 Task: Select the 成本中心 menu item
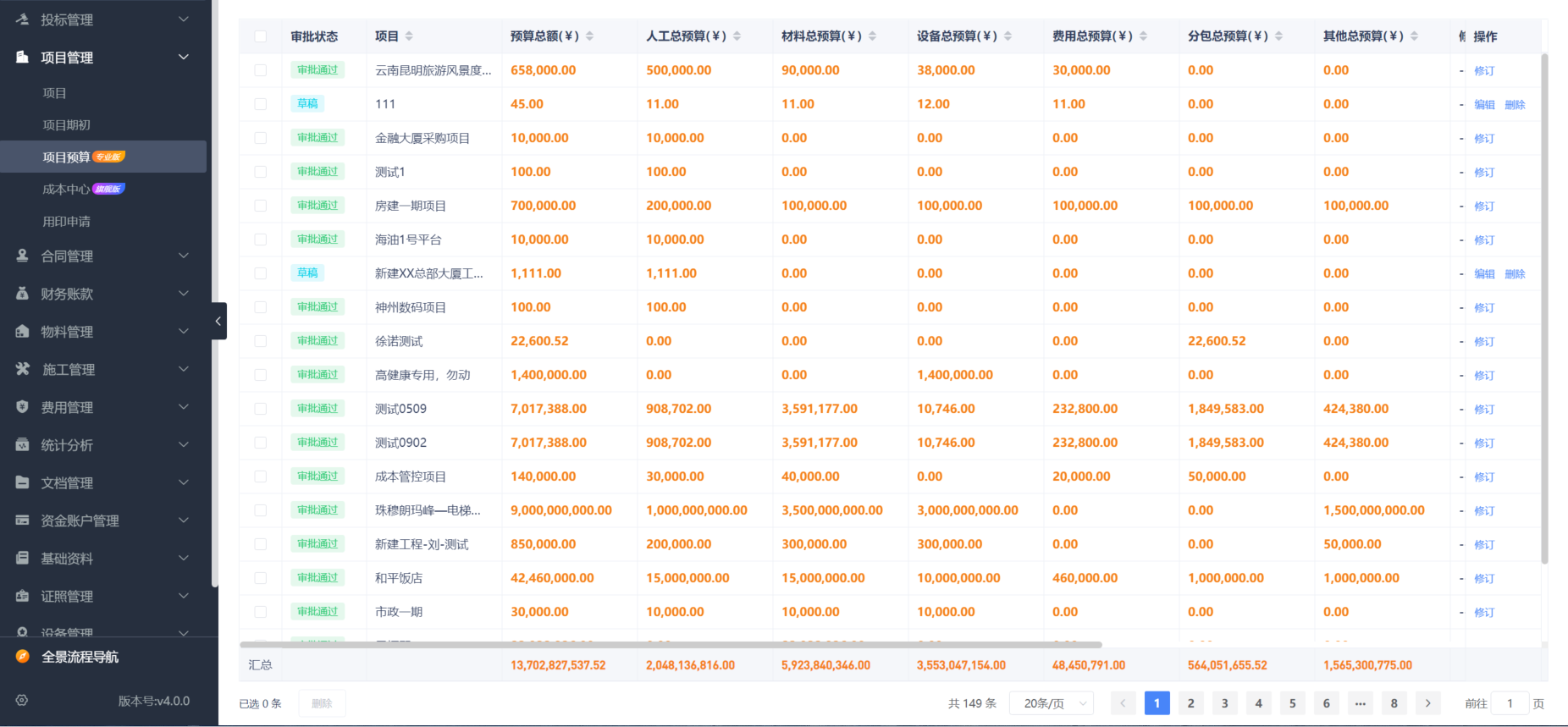(66, 190)
